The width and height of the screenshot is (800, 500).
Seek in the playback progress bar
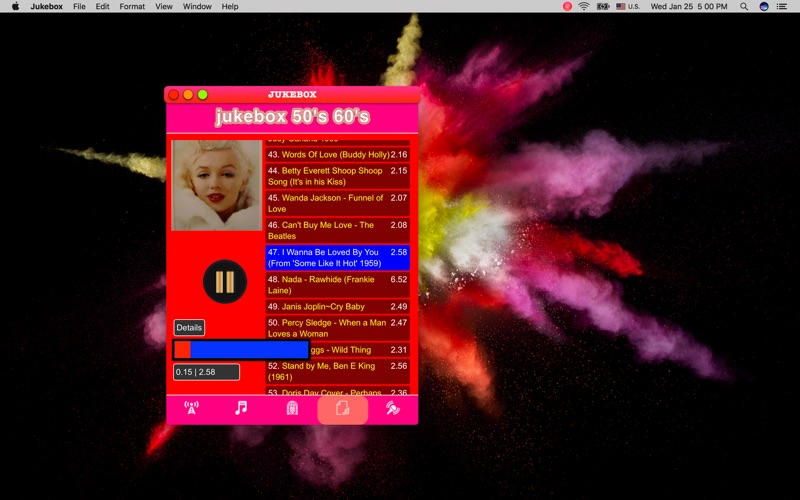click(x=241, y=349)
